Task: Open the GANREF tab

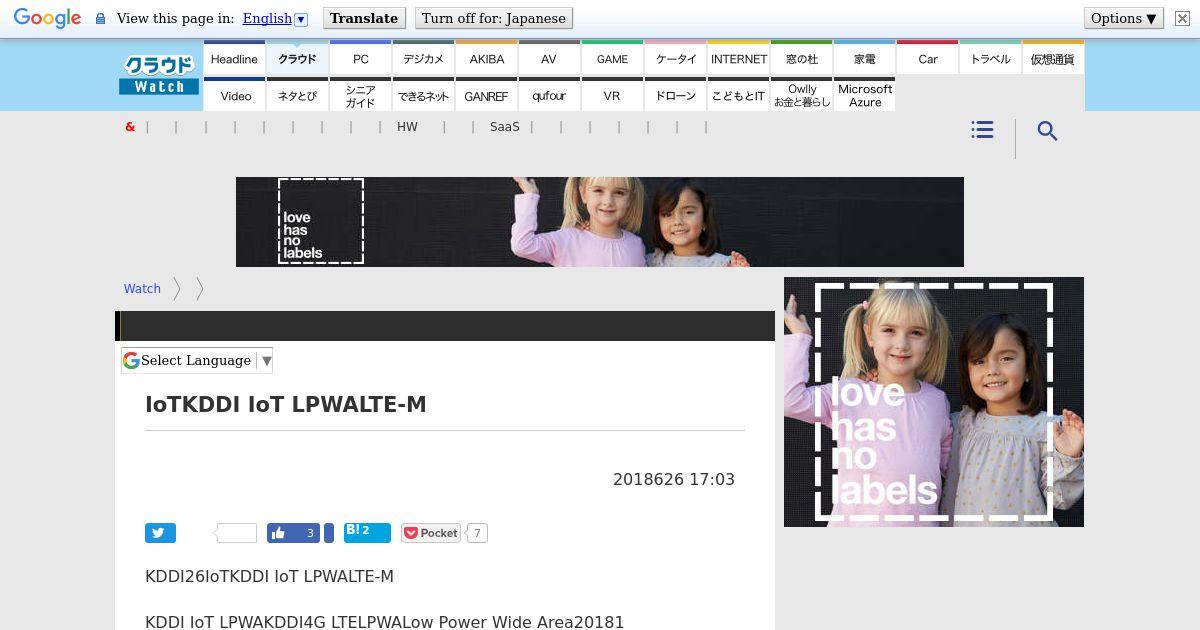Action: tap(486, 96)
